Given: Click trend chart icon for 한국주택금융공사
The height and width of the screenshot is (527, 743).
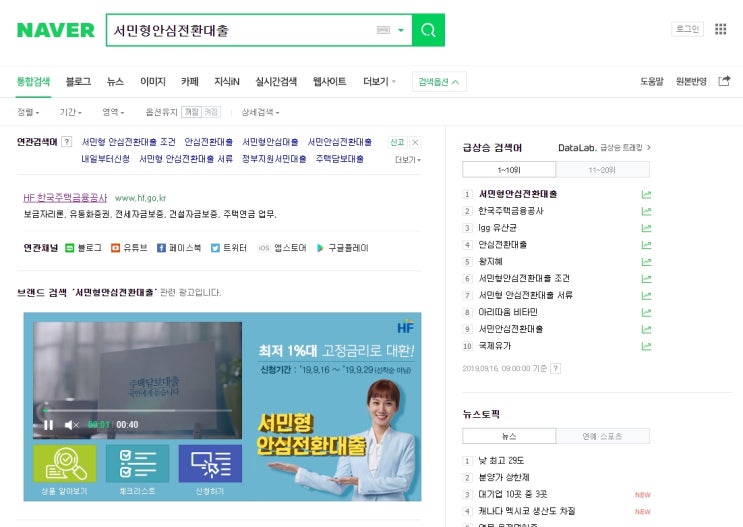Looking at the screenshot, I should click(x=646, y=211).
